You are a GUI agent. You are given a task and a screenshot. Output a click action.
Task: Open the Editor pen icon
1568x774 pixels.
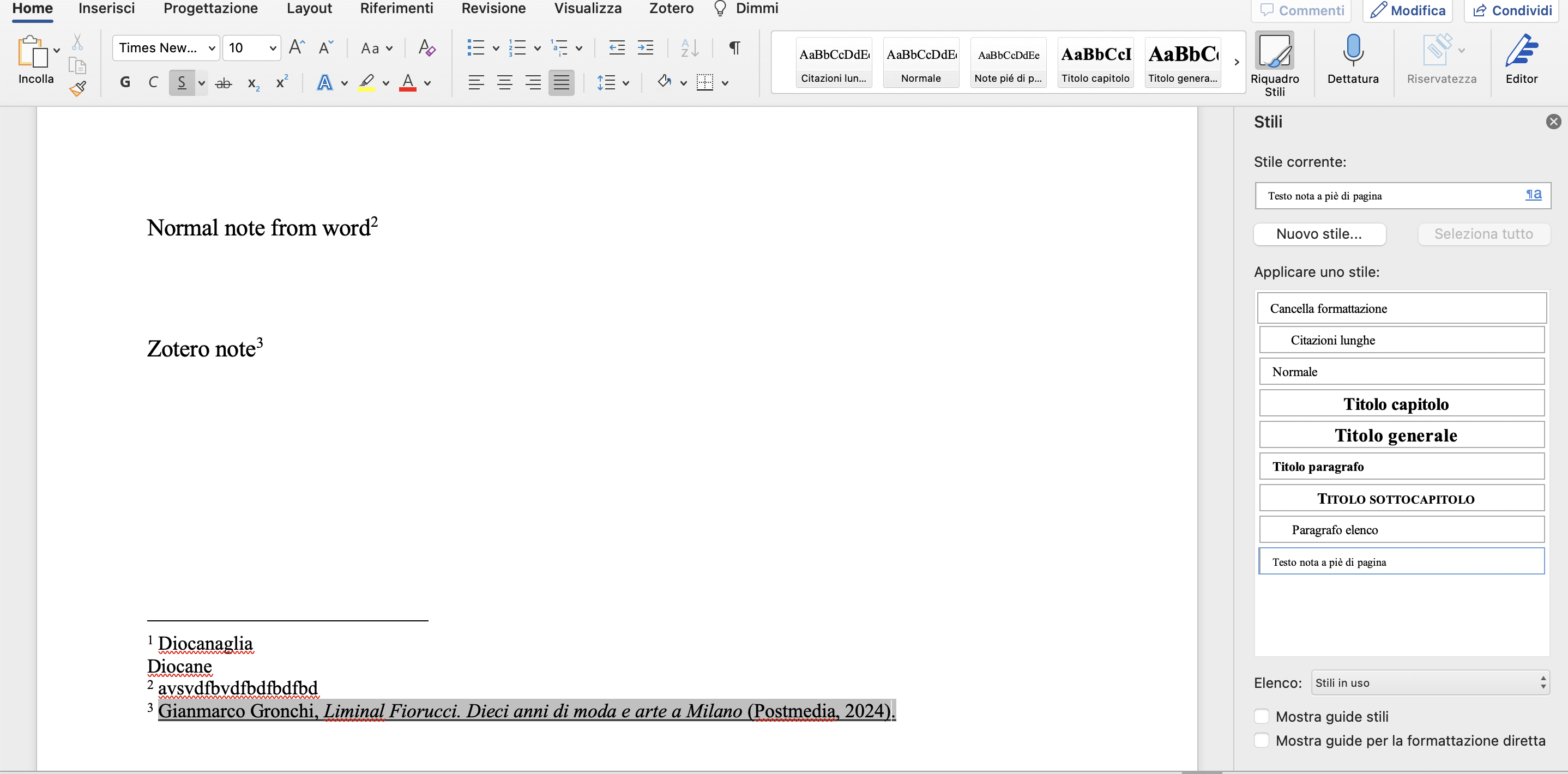pyautogui.click(x=1521, y=51)
